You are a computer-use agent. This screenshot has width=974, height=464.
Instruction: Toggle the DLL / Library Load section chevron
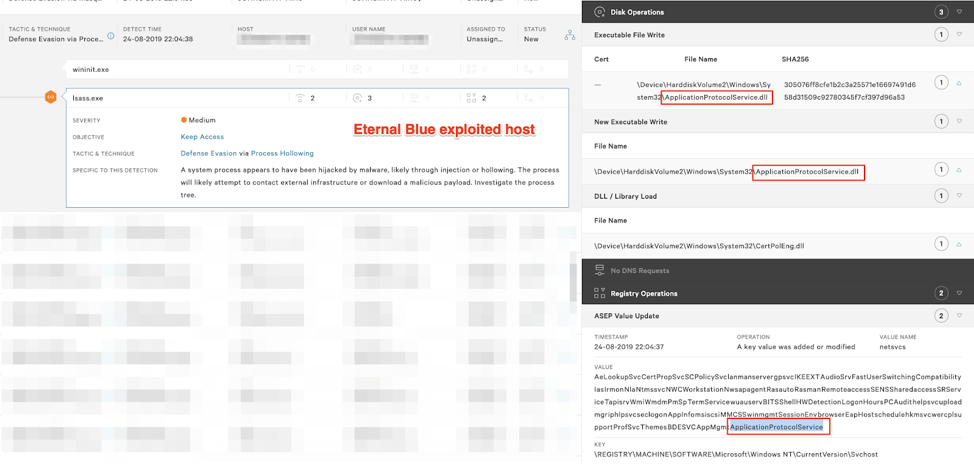pos(960,196)
